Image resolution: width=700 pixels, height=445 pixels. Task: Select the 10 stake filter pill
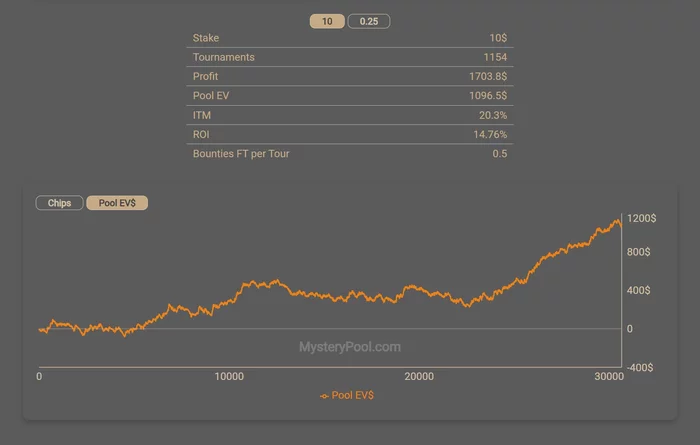tap(327, 21)
